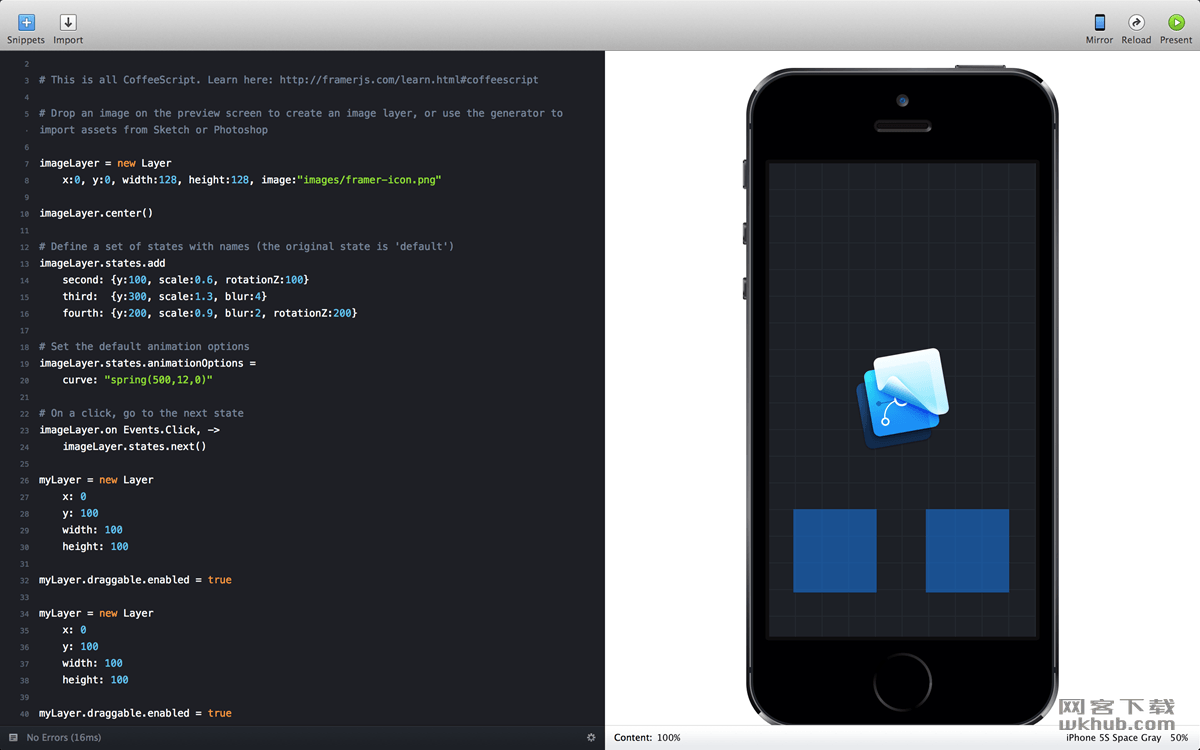The image size is (1200, 750).
Task: Start Present mode
Action: point(1176,29)
